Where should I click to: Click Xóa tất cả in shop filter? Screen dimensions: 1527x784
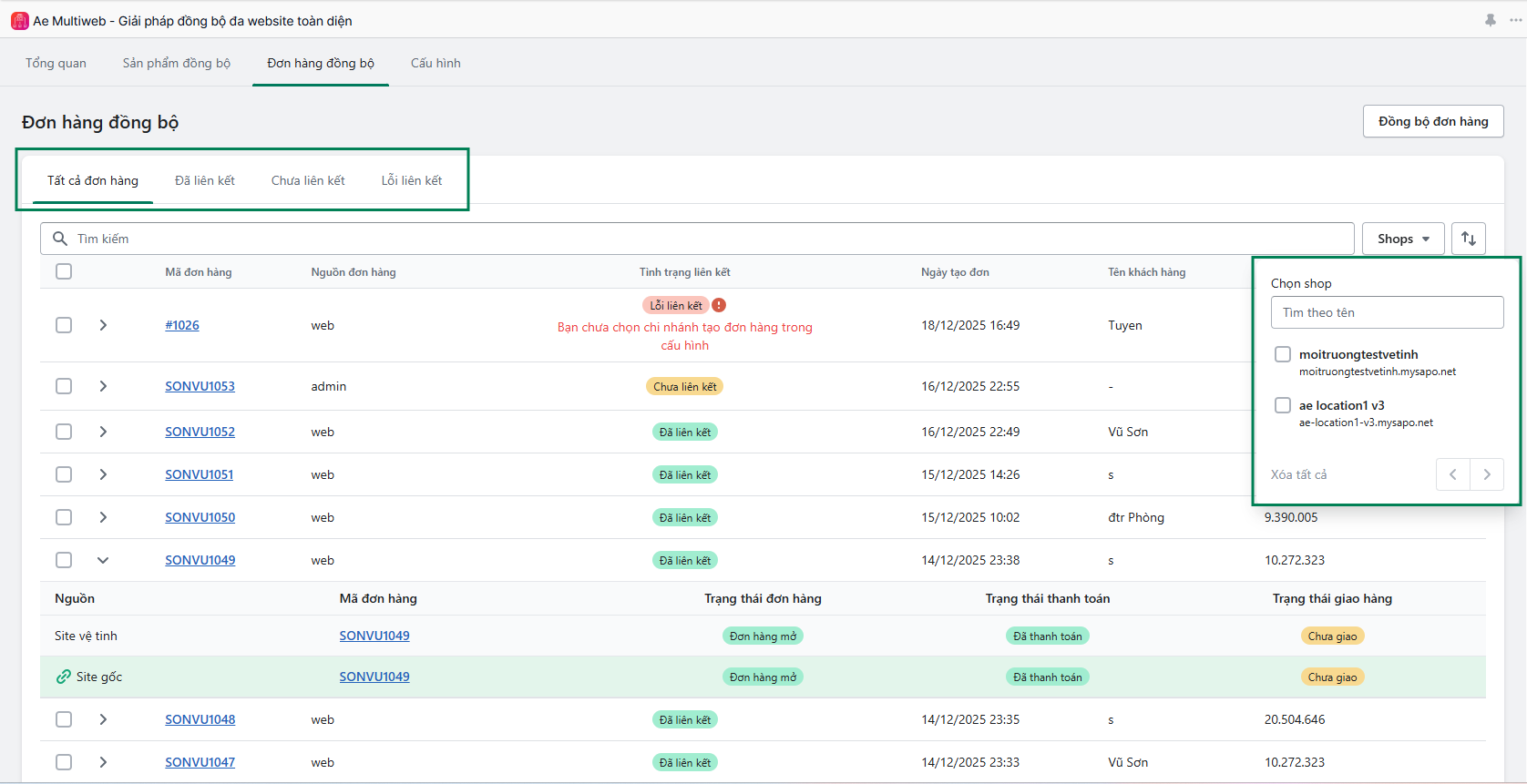pos(1298,474)
